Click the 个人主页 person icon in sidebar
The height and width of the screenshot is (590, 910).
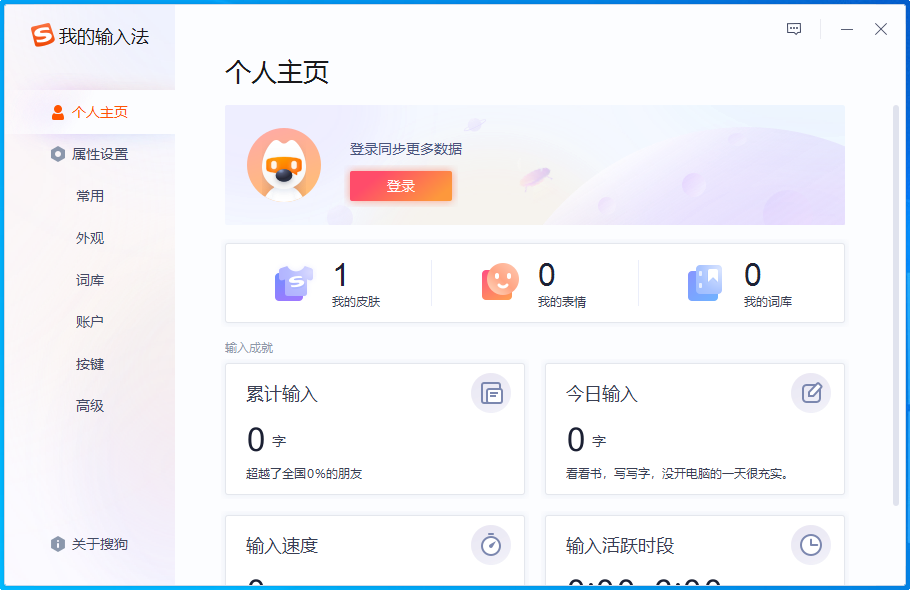coord(57,112)
